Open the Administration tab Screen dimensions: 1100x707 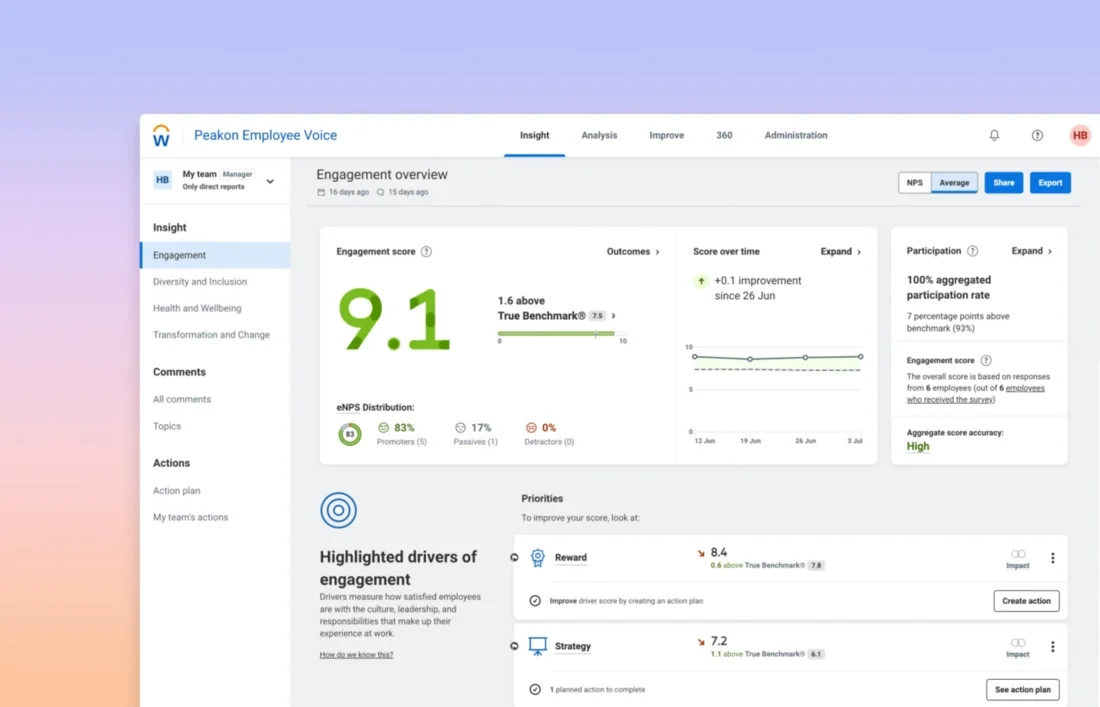pos(795,135)
